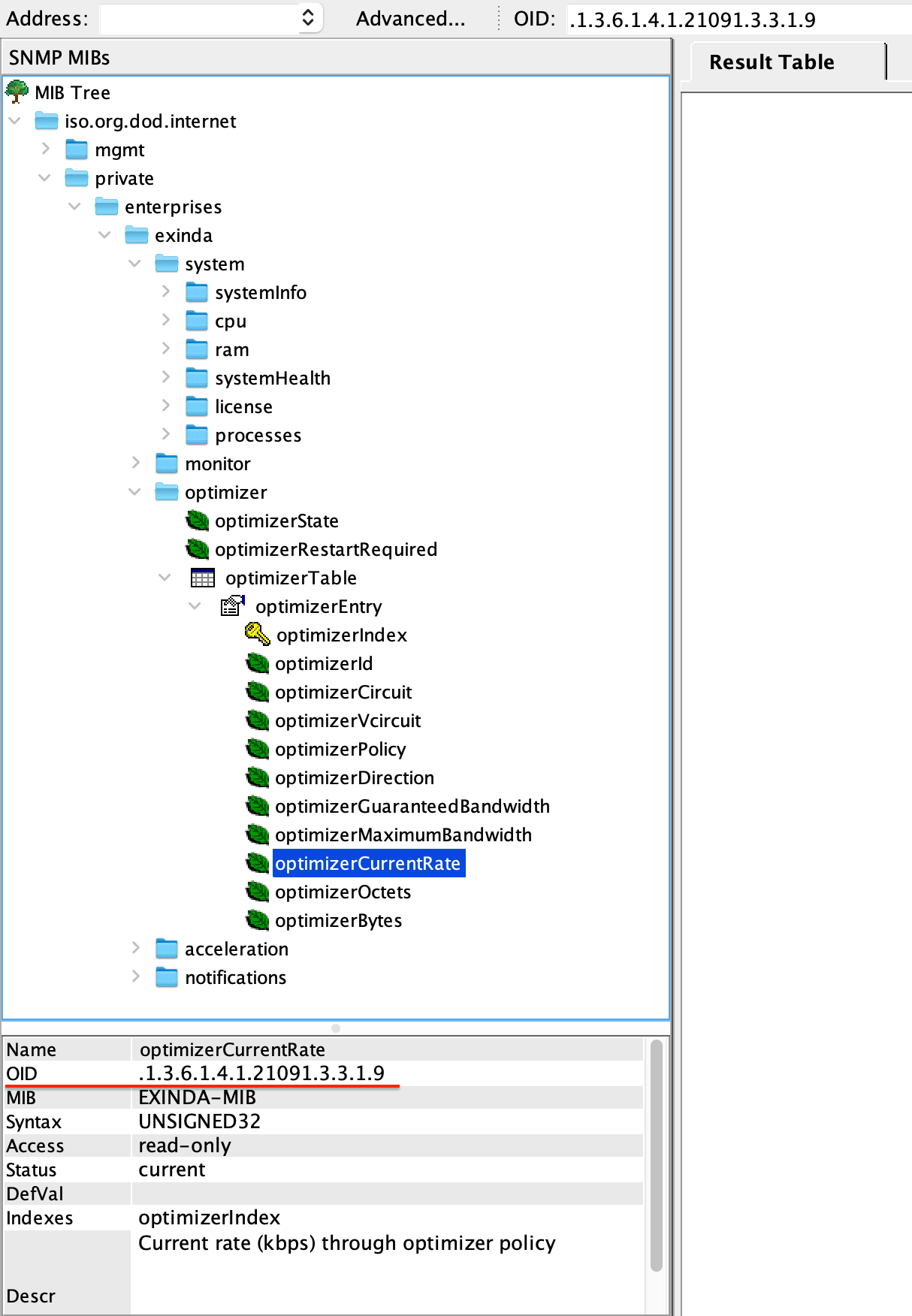Click the mgmt folder icon

(x=77, y=149)
